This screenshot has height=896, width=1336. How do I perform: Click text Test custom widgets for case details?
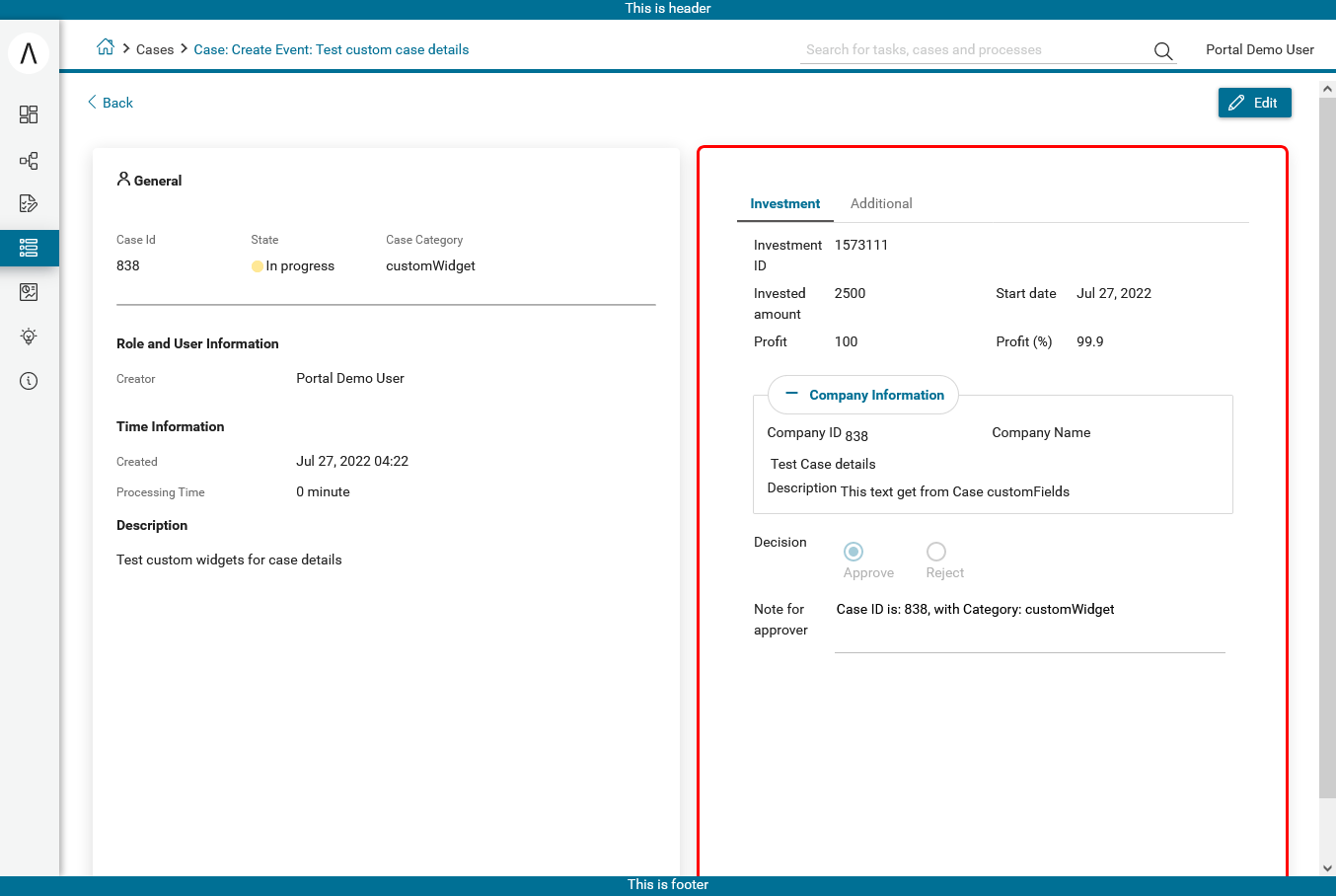pyautogui.click(x=229, y=560)
